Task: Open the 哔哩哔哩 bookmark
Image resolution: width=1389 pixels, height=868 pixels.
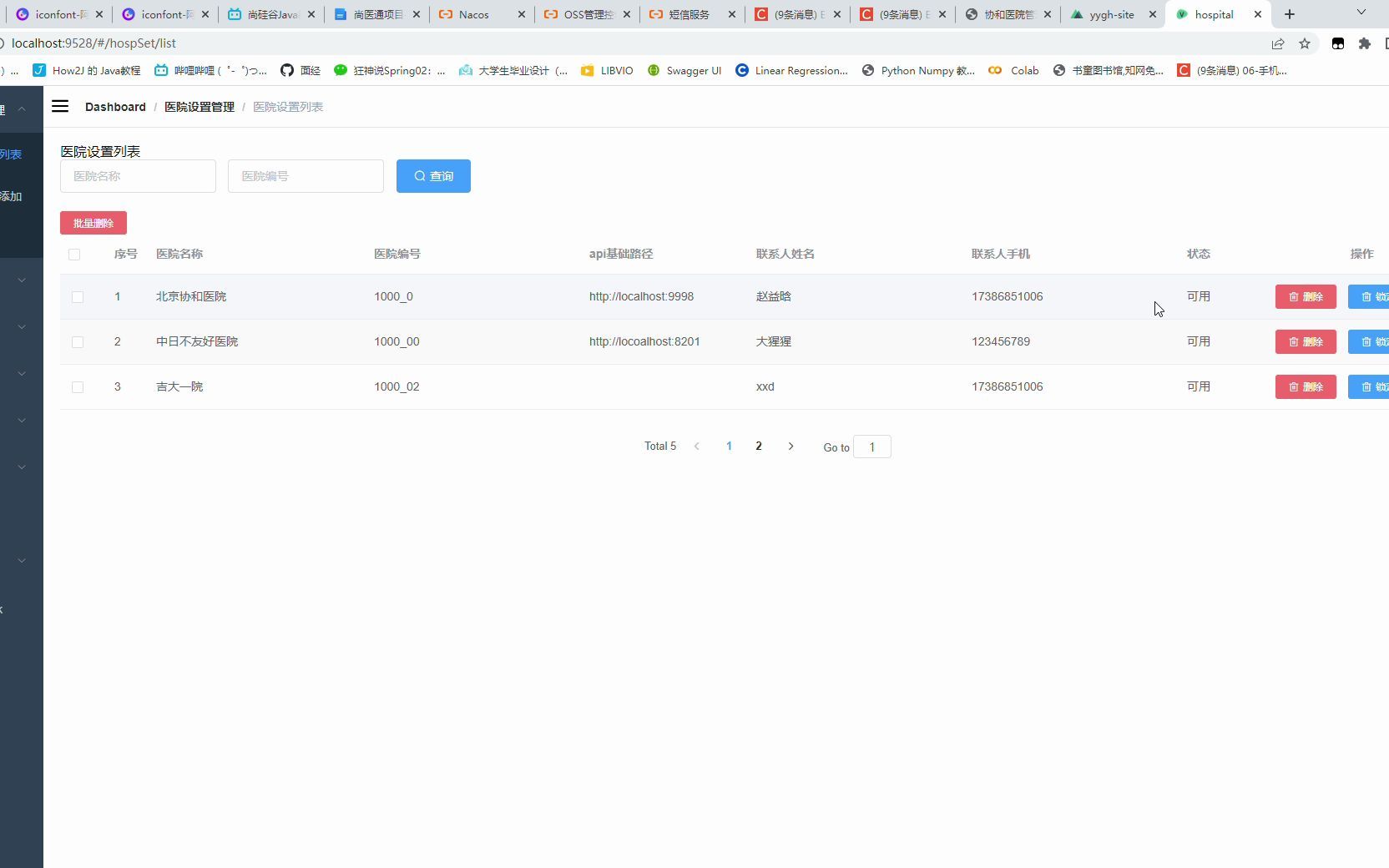Action: 211,71
